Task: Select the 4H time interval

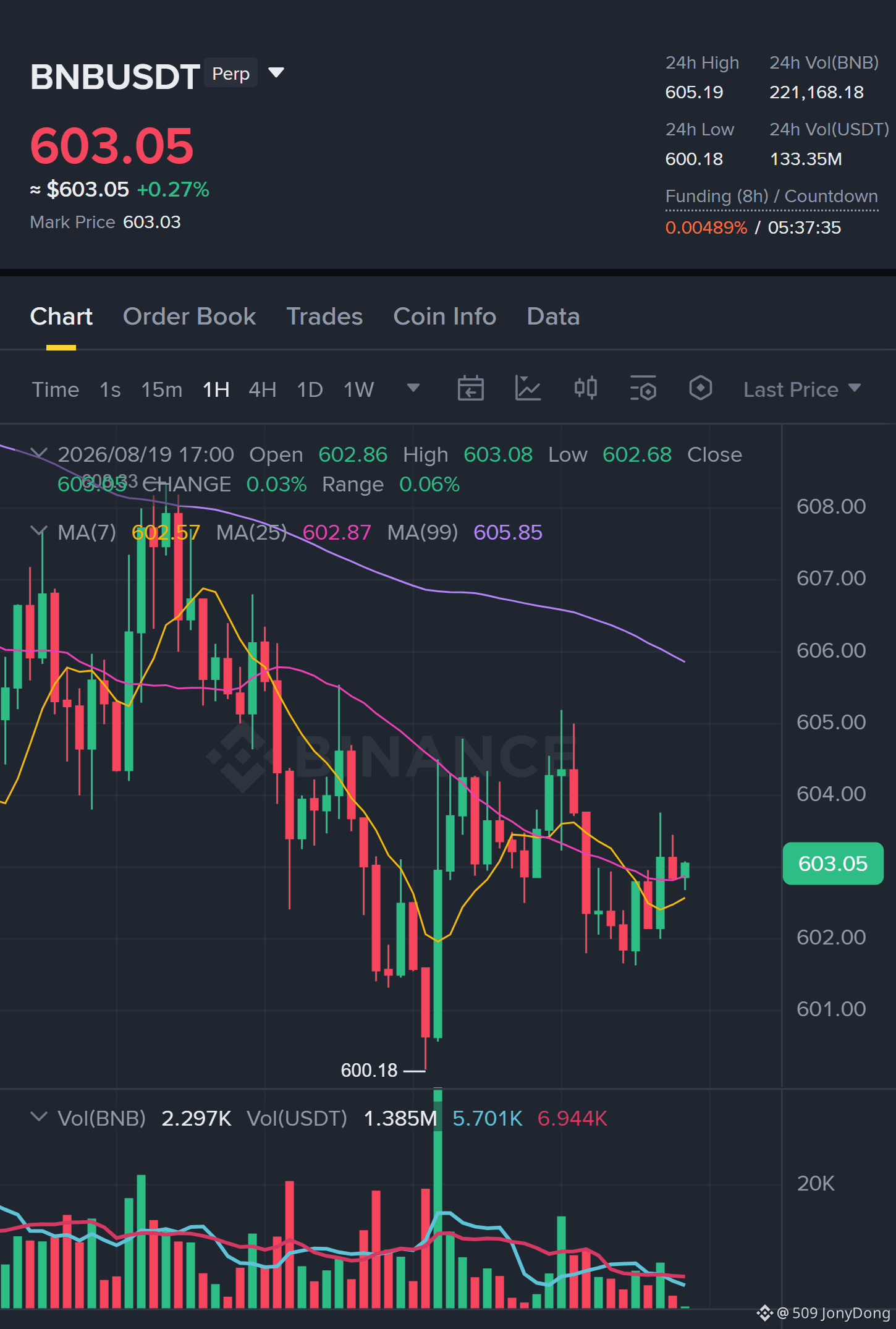Action: click(262, 389)
